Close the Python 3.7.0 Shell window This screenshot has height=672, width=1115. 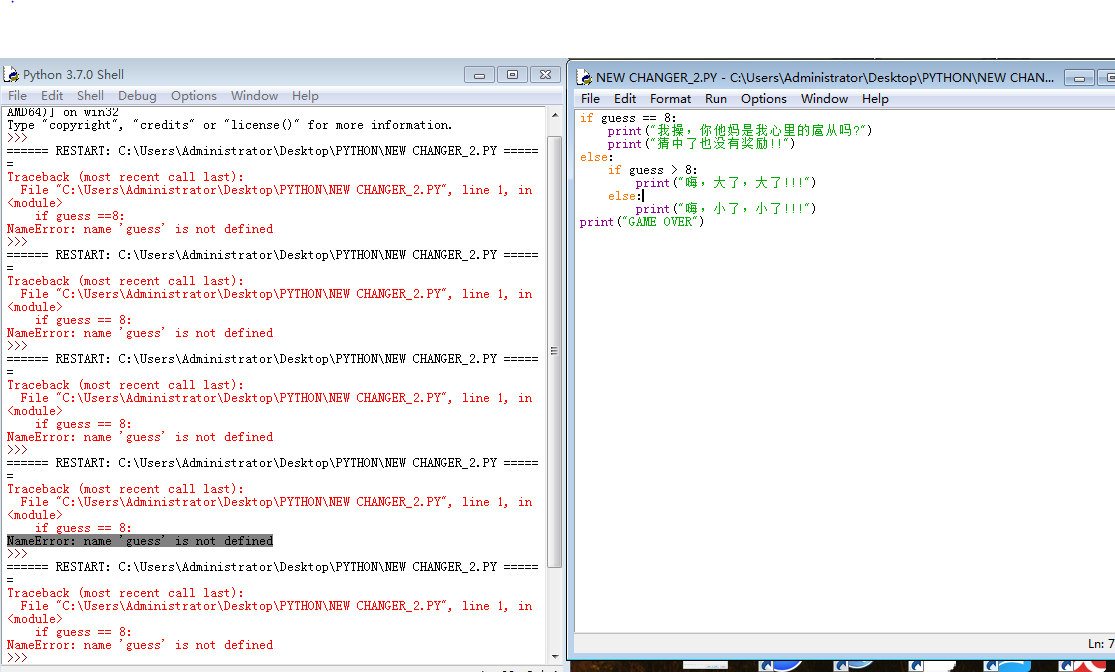[545, 75]
